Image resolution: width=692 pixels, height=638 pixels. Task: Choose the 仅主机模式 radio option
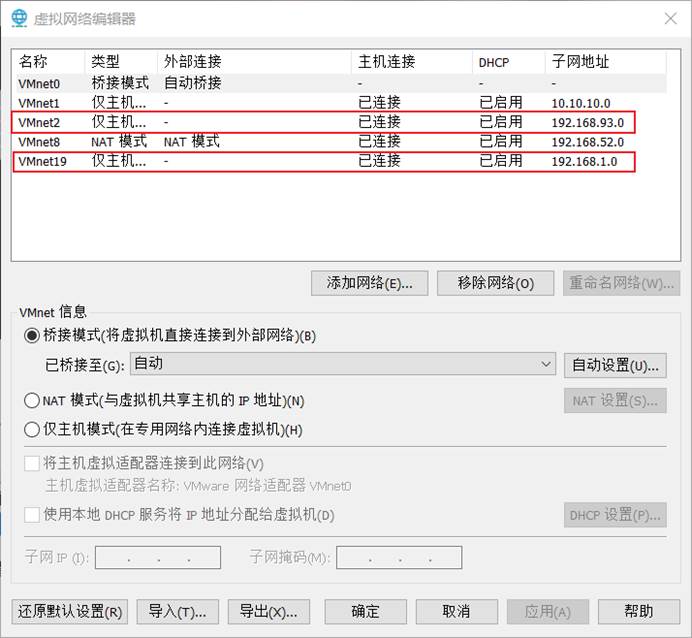coord(32,429)
